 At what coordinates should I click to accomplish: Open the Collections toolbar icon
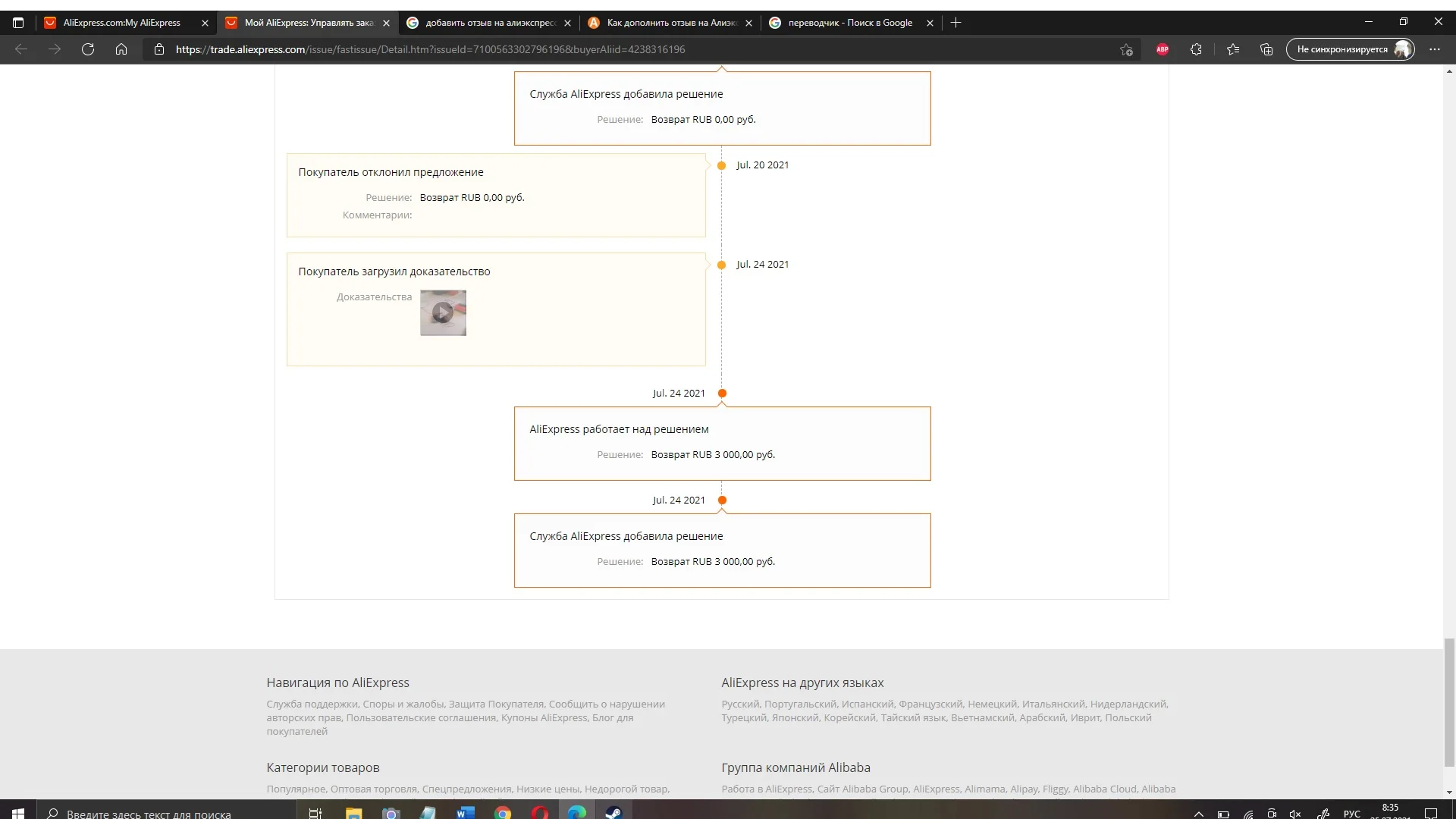[1266, 49]
